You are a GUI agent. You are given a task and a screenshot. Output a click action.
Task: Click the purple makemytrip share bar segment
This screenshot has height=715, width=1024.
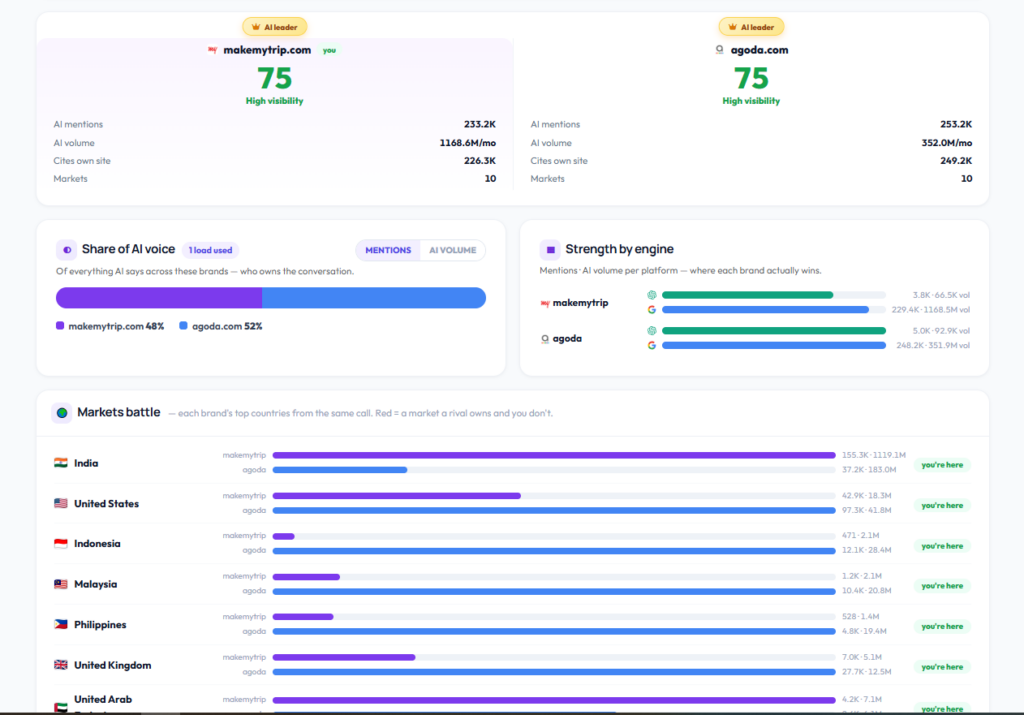point(159,298)
